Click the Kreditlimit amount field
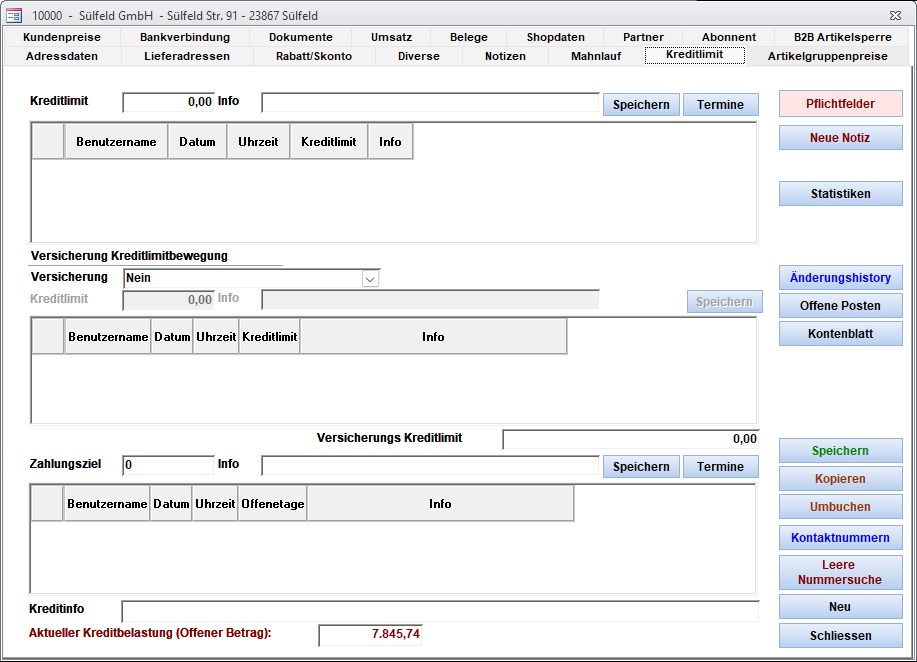The image size is (917, 662). point(168,102)
